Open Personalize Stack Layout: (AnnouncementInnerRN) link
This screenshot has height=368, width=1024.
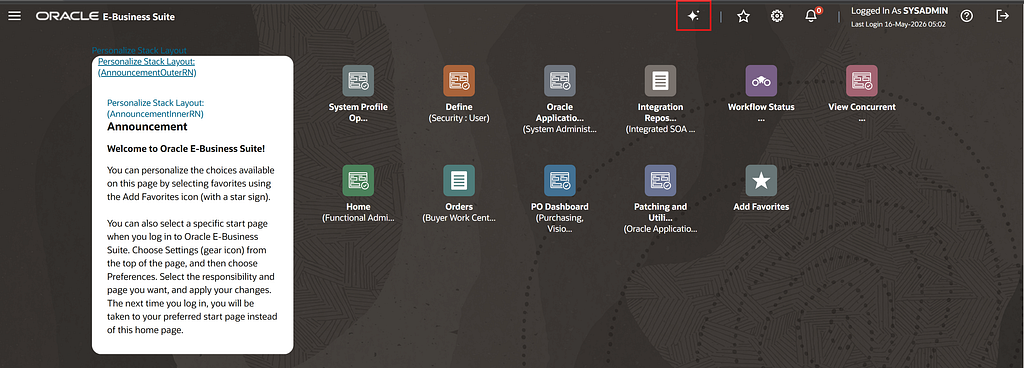click(x=156, y=108)
